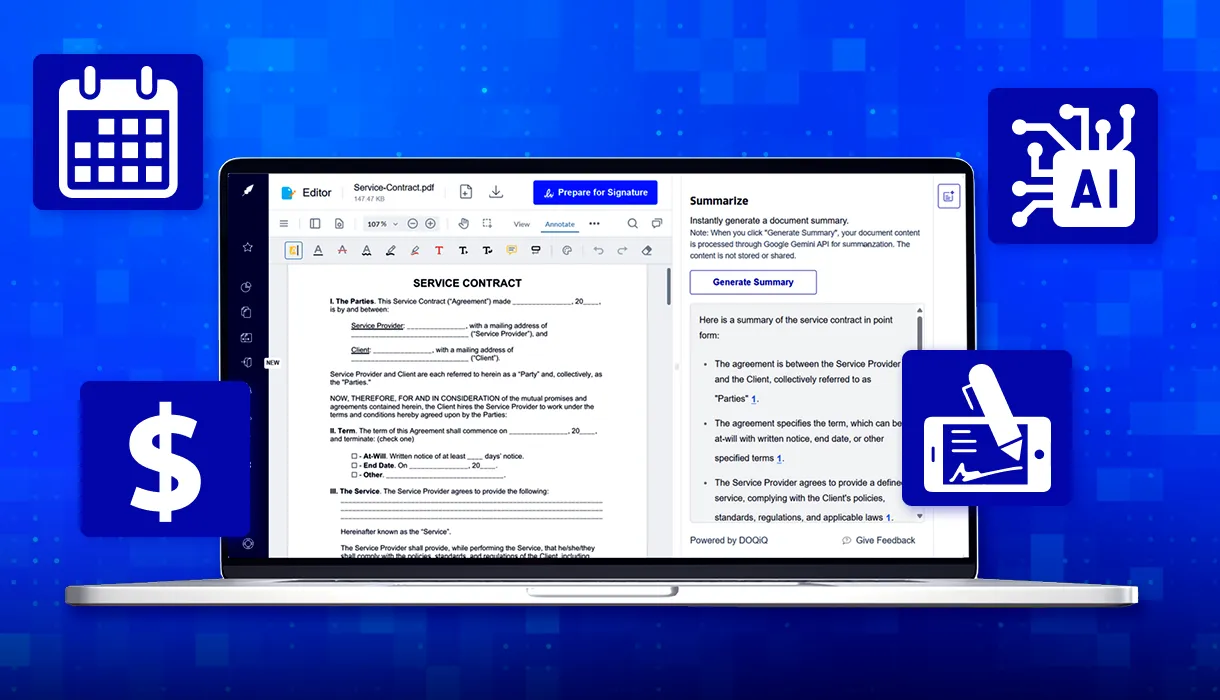Viewport: 1220px width, 700px height.
Task: Click the summary box's scrollbar thumb
Action: pyautogui.click(x=920, y=332)
